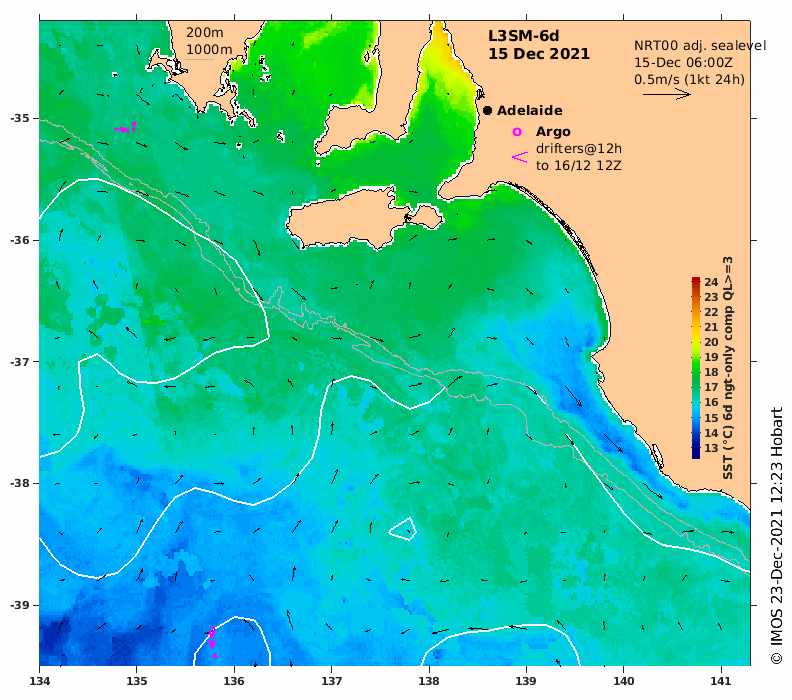Click the color bar value '24'
Screen dimensions: 792x700
coord(711,282)
